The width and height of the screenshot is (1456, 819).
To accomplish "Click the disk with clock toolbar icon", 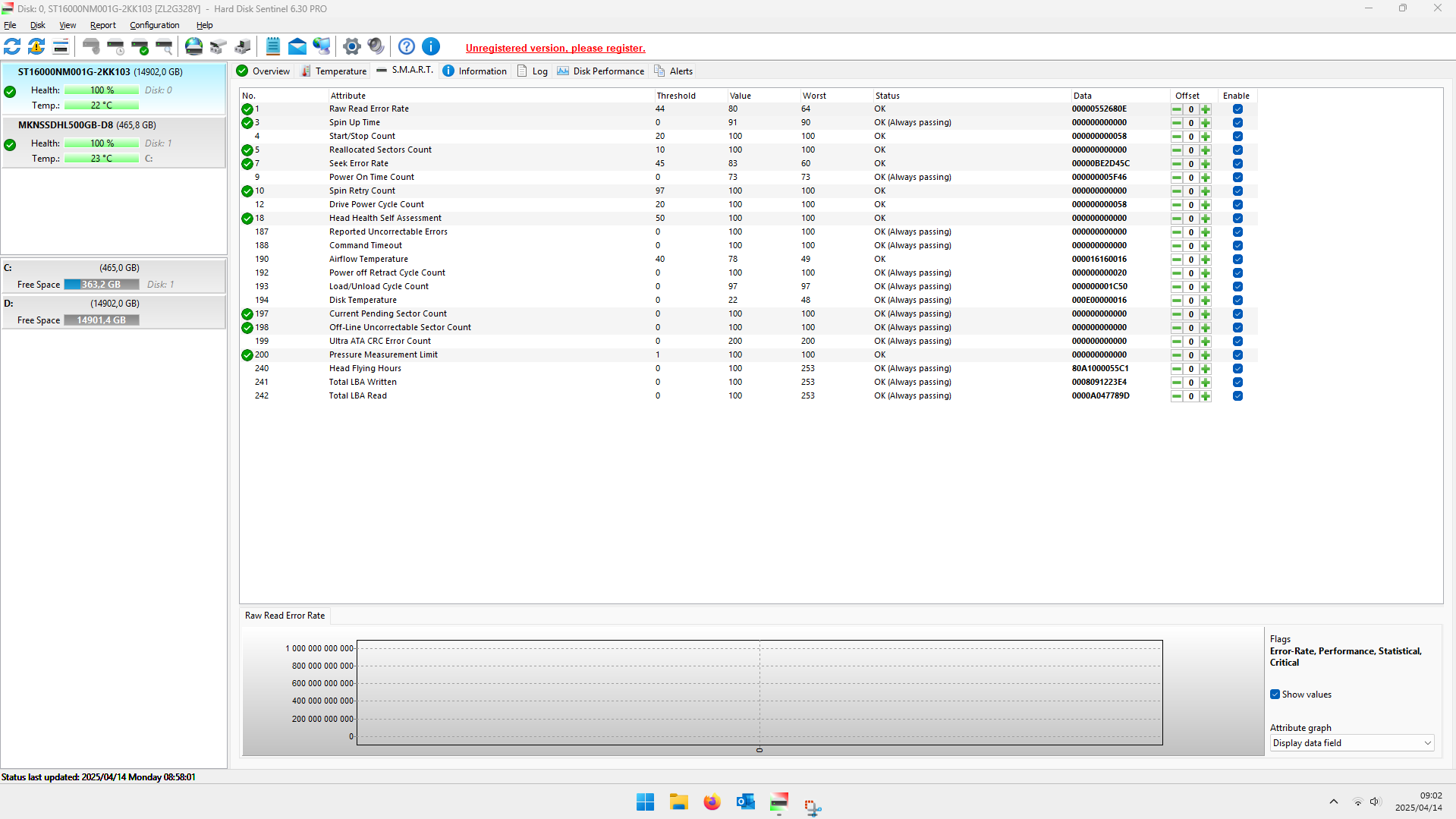I will (x=115, y=47).
